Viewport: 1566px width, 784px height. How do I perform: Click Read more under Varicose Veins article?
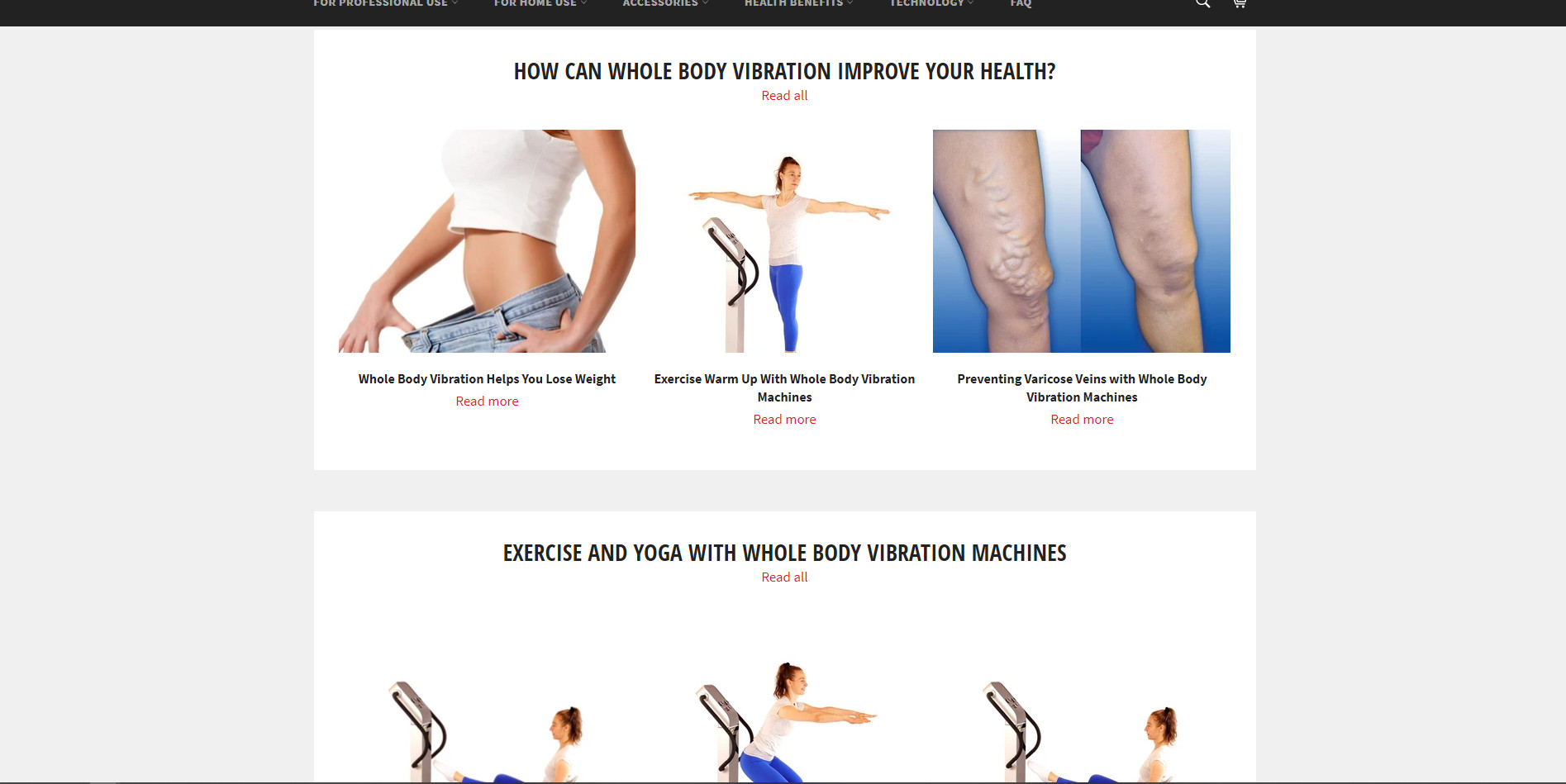(1082, 420)
